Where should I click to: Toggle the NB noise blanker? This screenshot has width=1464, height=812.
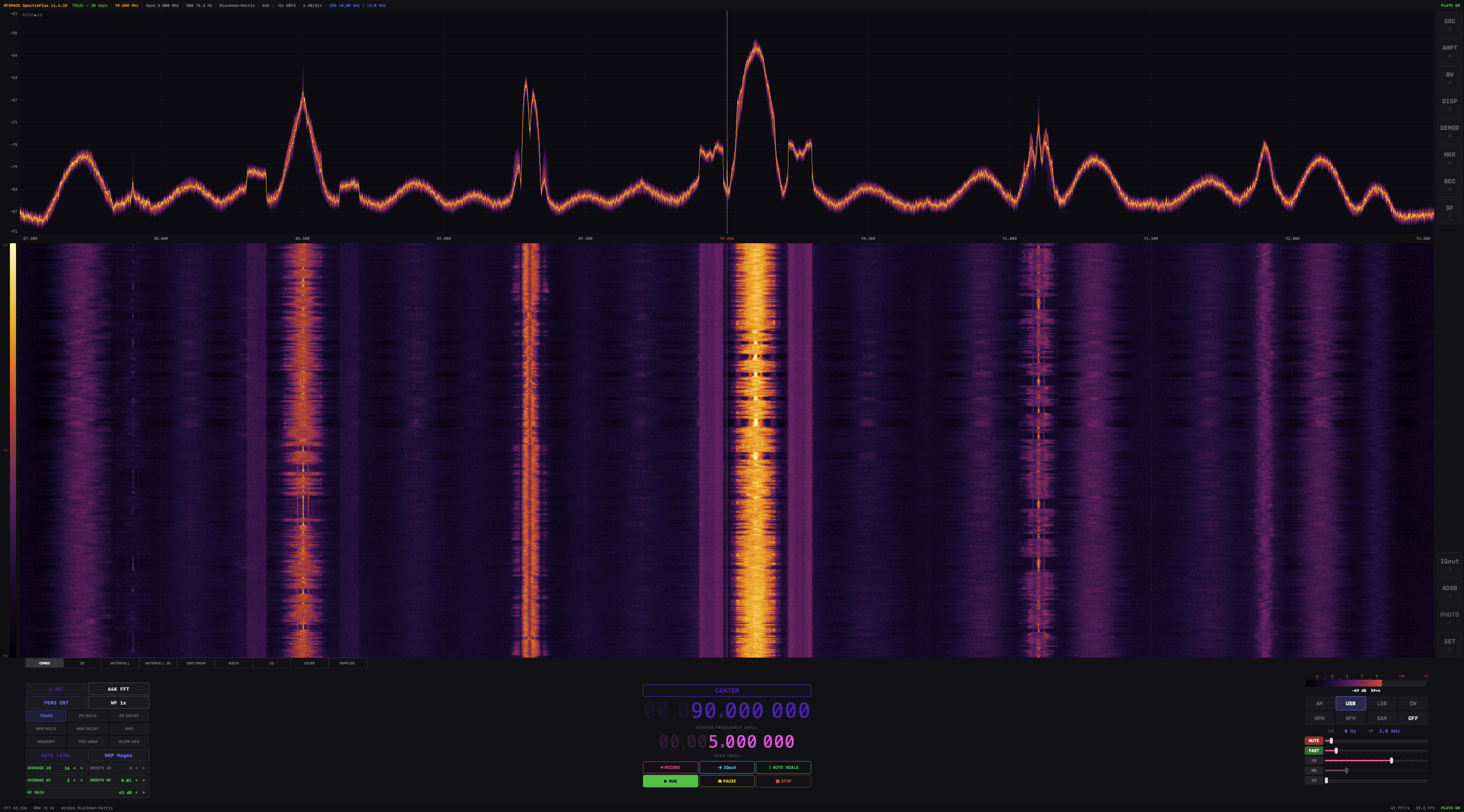pyautogui.click(x=1313, y=761)
